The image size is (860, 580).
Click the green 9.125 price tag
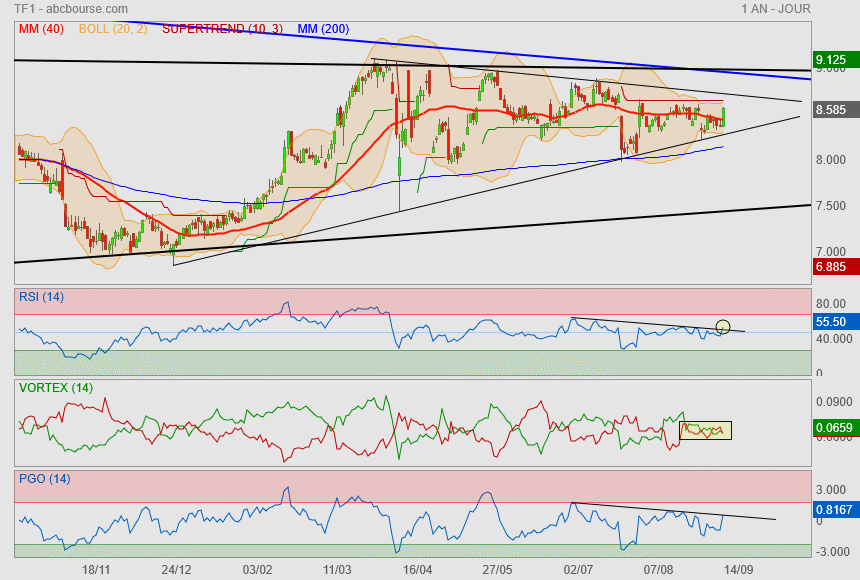tap(833, 60)
